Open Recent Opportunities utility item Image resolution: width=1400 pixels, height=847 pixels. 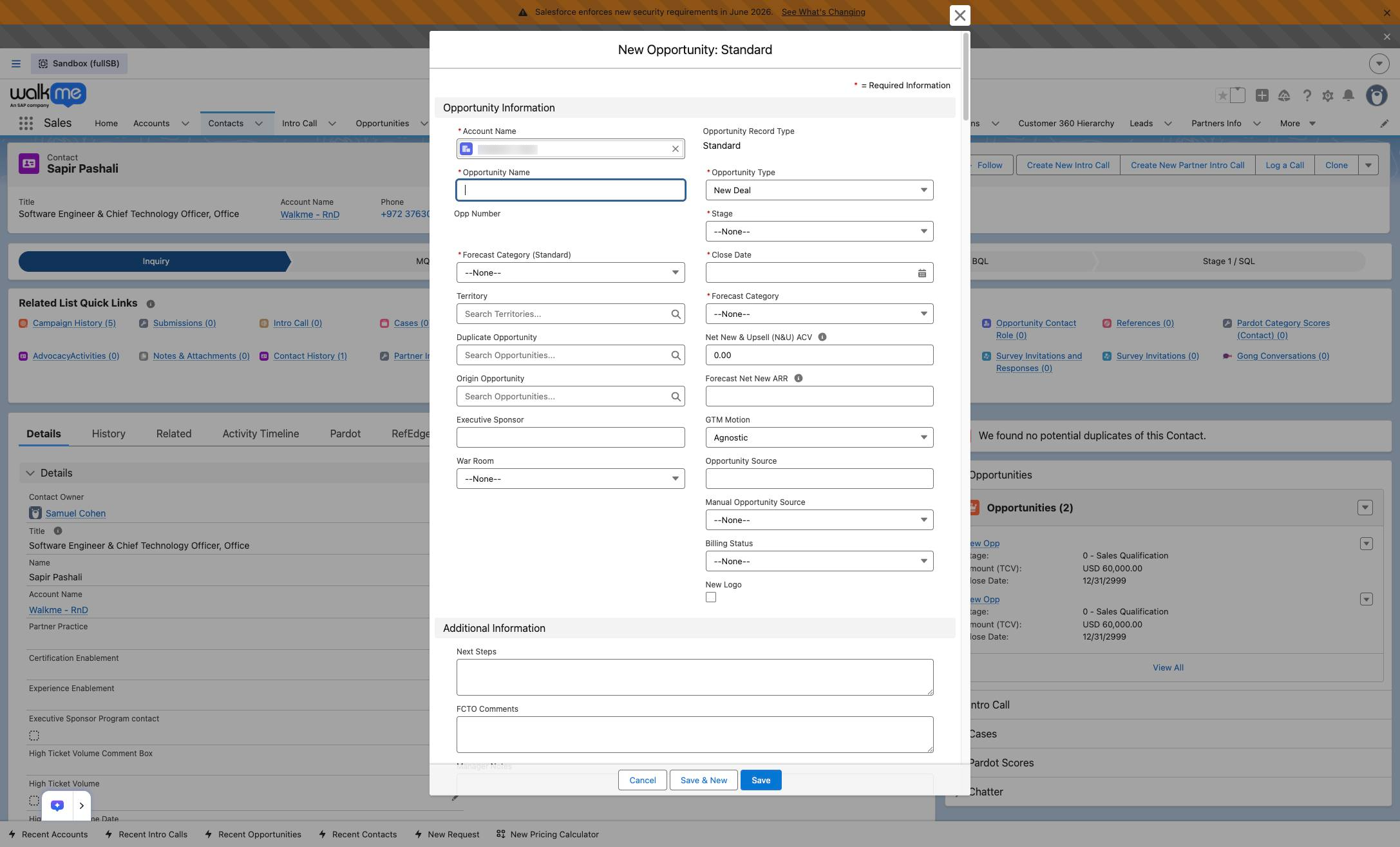tap(253, 834)
